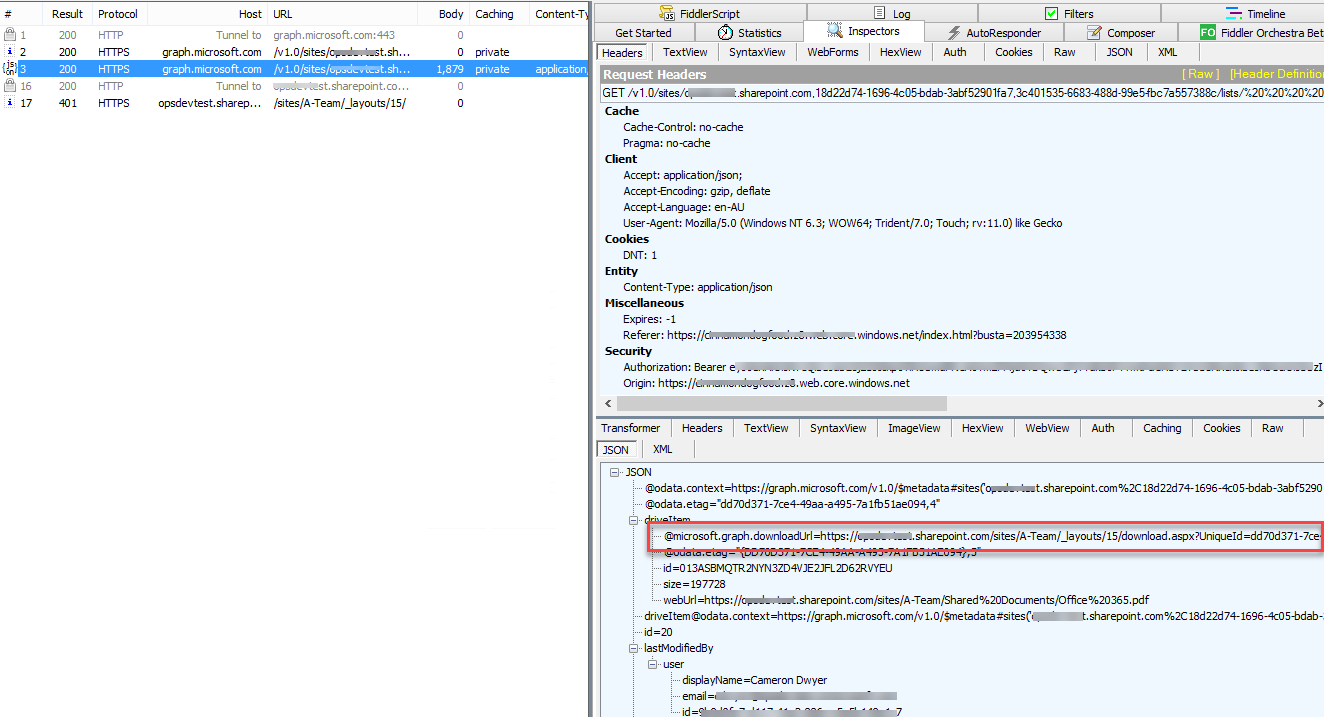Image resolution: width=1324 pixels, height=717 pixels.
Task: Click the lock icon of session 16
Action: tap(9, 86)
